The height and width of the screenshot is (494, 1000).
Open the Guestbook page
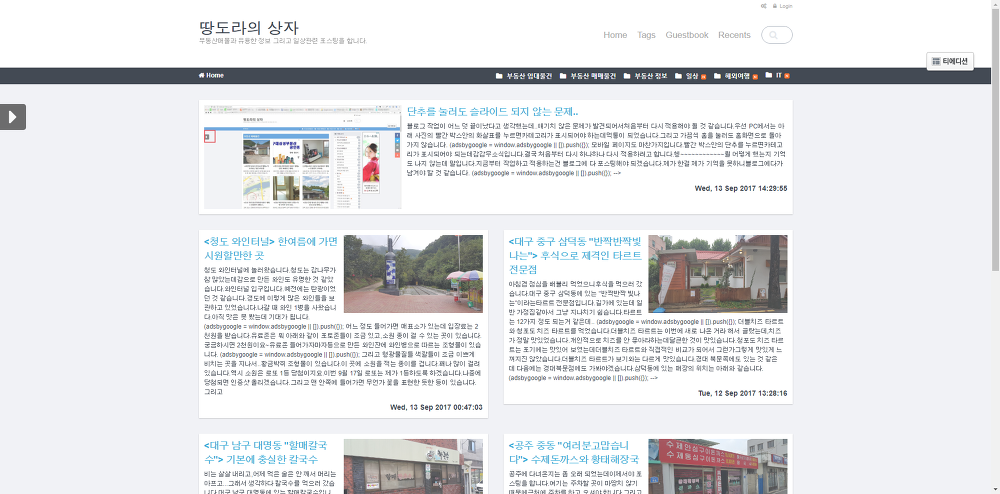coord(687,35)
